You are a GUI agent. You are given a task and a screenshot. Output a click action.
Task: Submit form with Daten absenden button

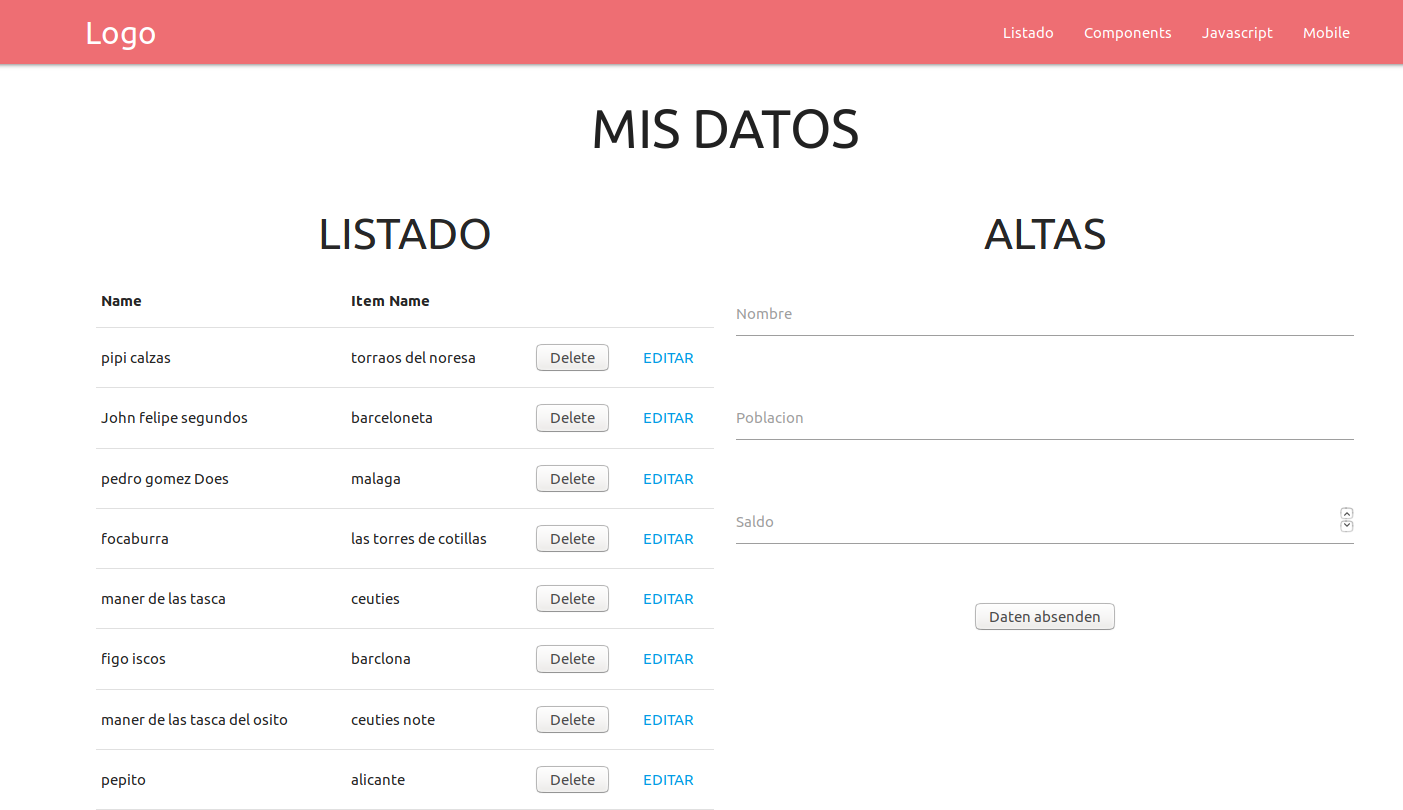tap(1044, 617)
